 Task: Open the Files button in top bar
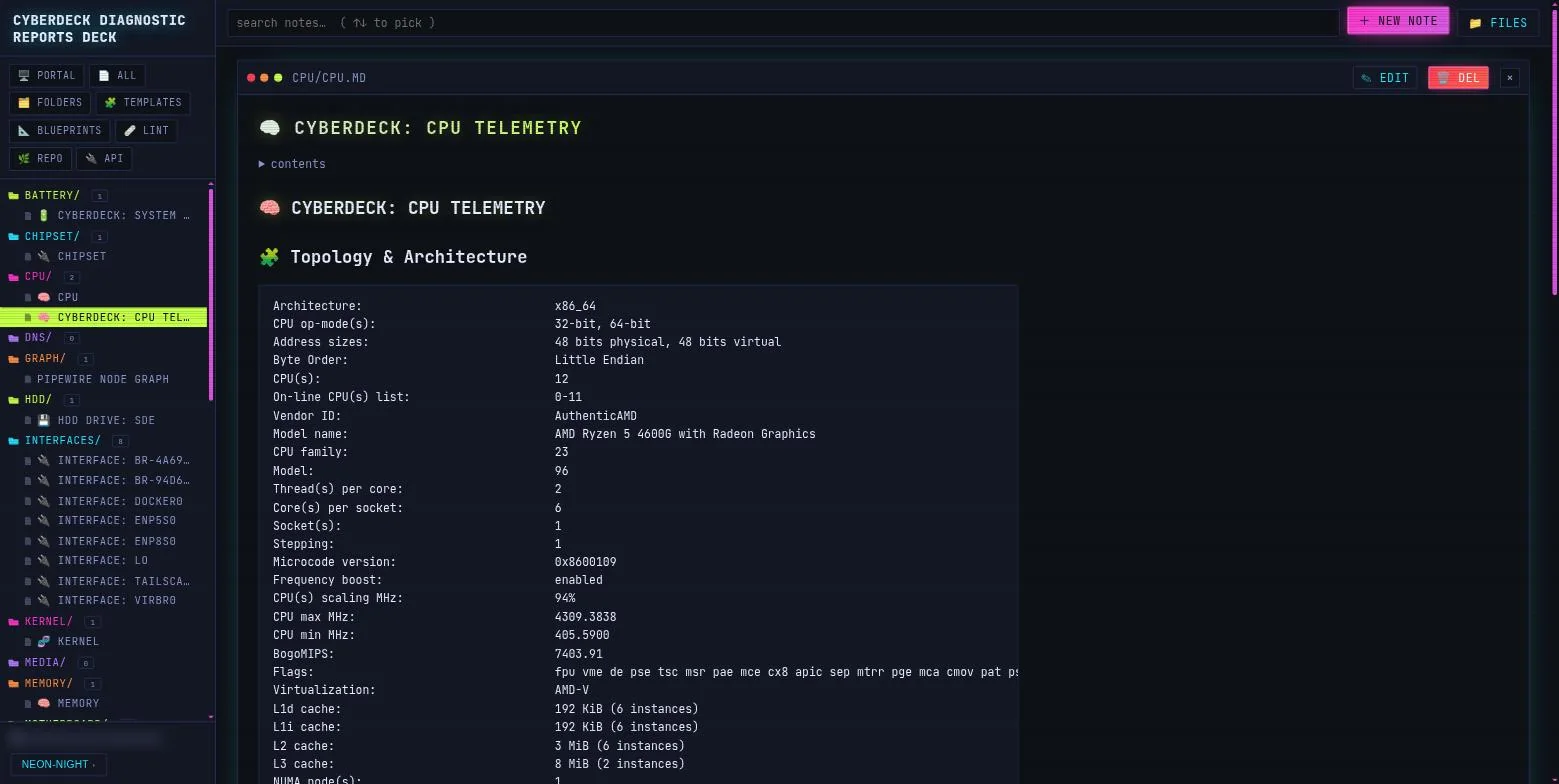point(1498,22)
